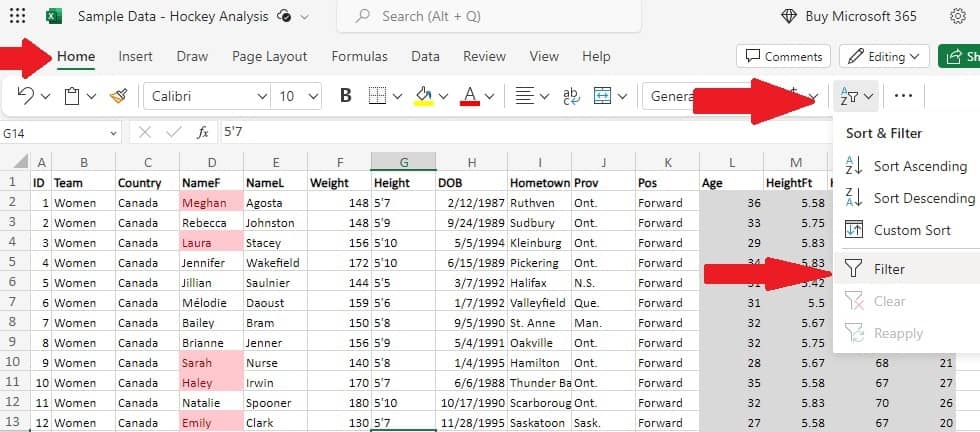Confirm formula entry checkmark icon
The width and height of the screenshot is (980, 432).
coord(174,133)
